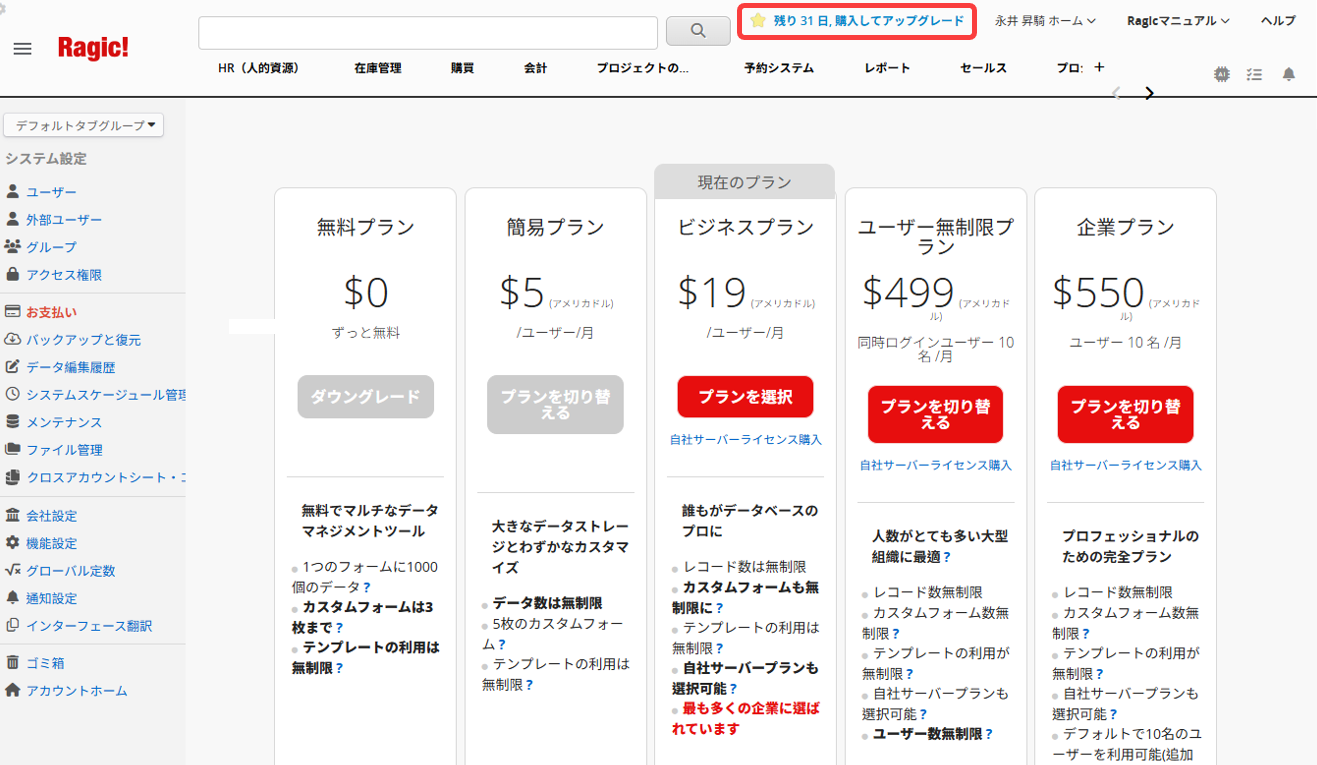The width and height of the screenshot is (1317, 765).
Task: Click help mark after 人数がとても多い大型組織に最適
Action: (x=947, y=557)
